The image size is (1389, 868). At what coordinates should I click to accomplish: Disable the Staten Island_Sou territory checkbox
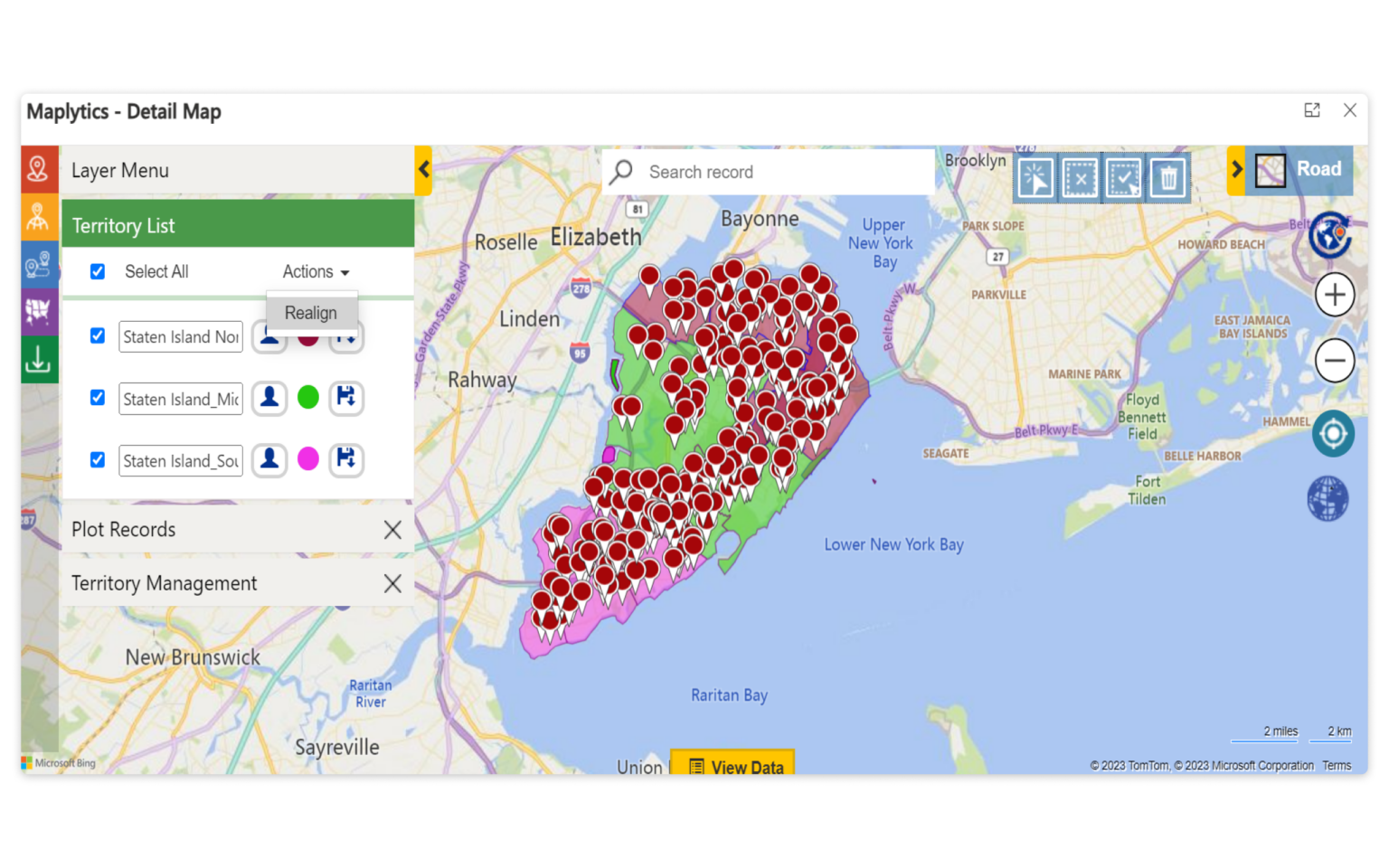pyautogui.click(x=97, y=460)
